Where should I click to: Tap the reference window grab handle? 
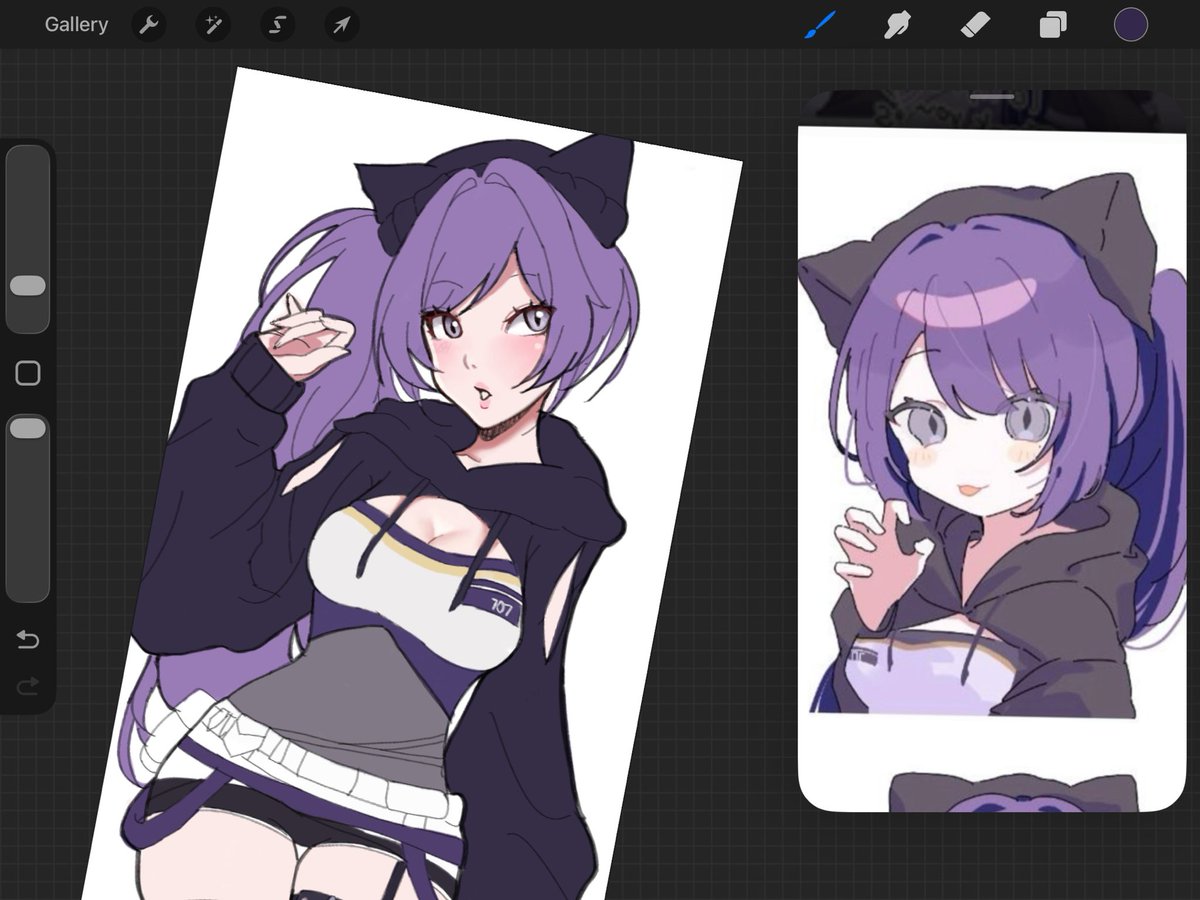[x=992, y=97]
